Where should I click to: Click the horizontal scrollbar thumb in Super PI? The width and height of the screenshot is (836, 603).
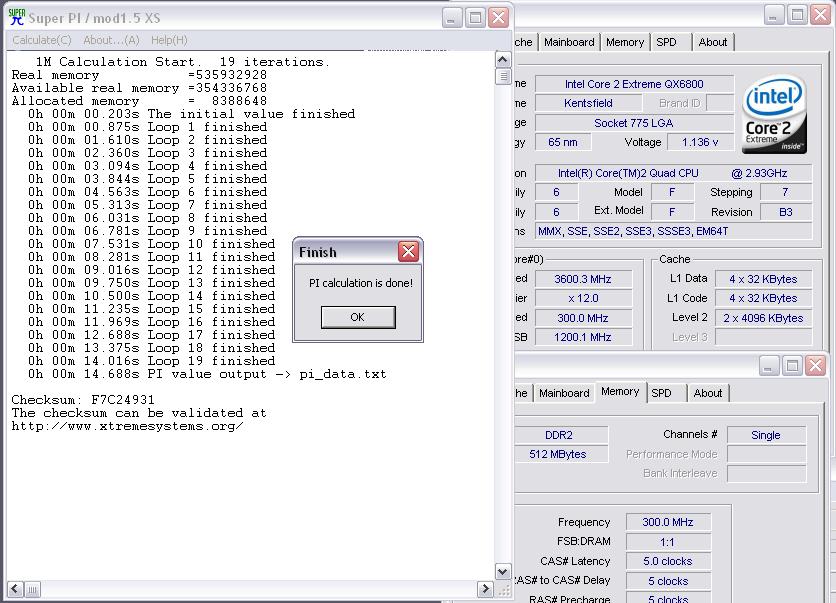pyautogui.click(x=33, y=589)
